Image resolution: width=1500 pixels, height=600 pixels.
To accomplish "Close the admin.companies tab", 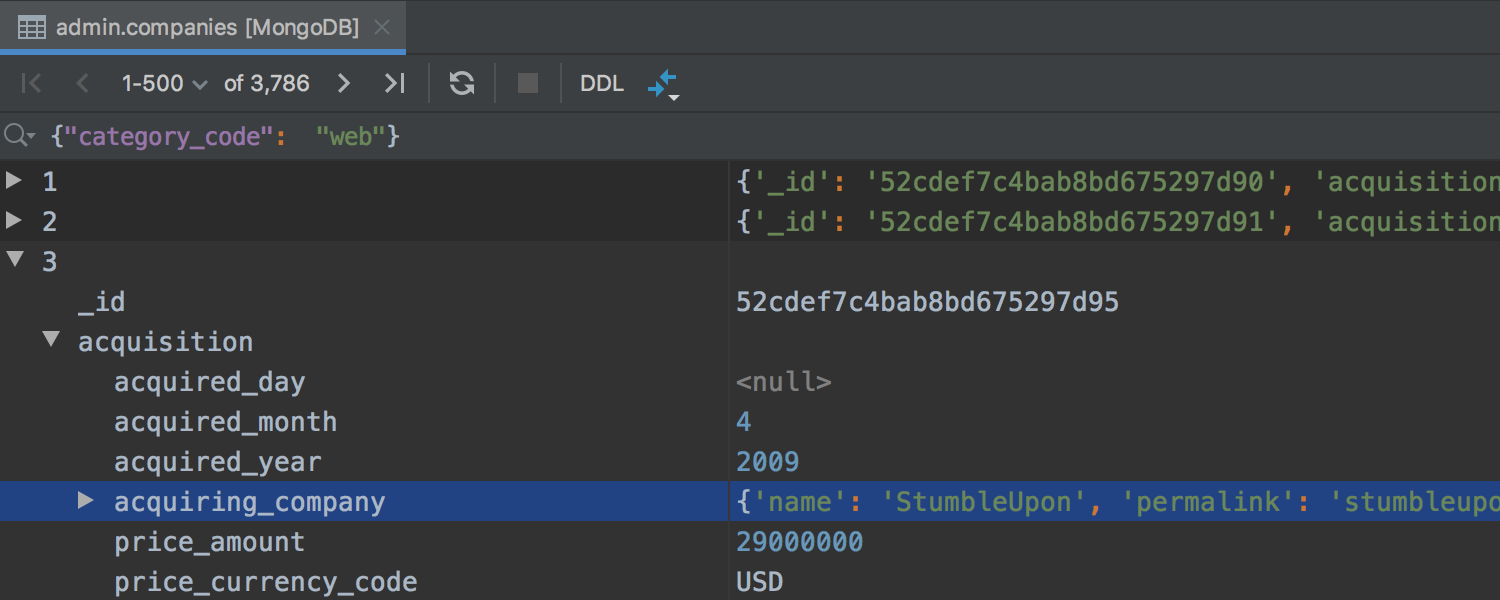I will 381,27.
